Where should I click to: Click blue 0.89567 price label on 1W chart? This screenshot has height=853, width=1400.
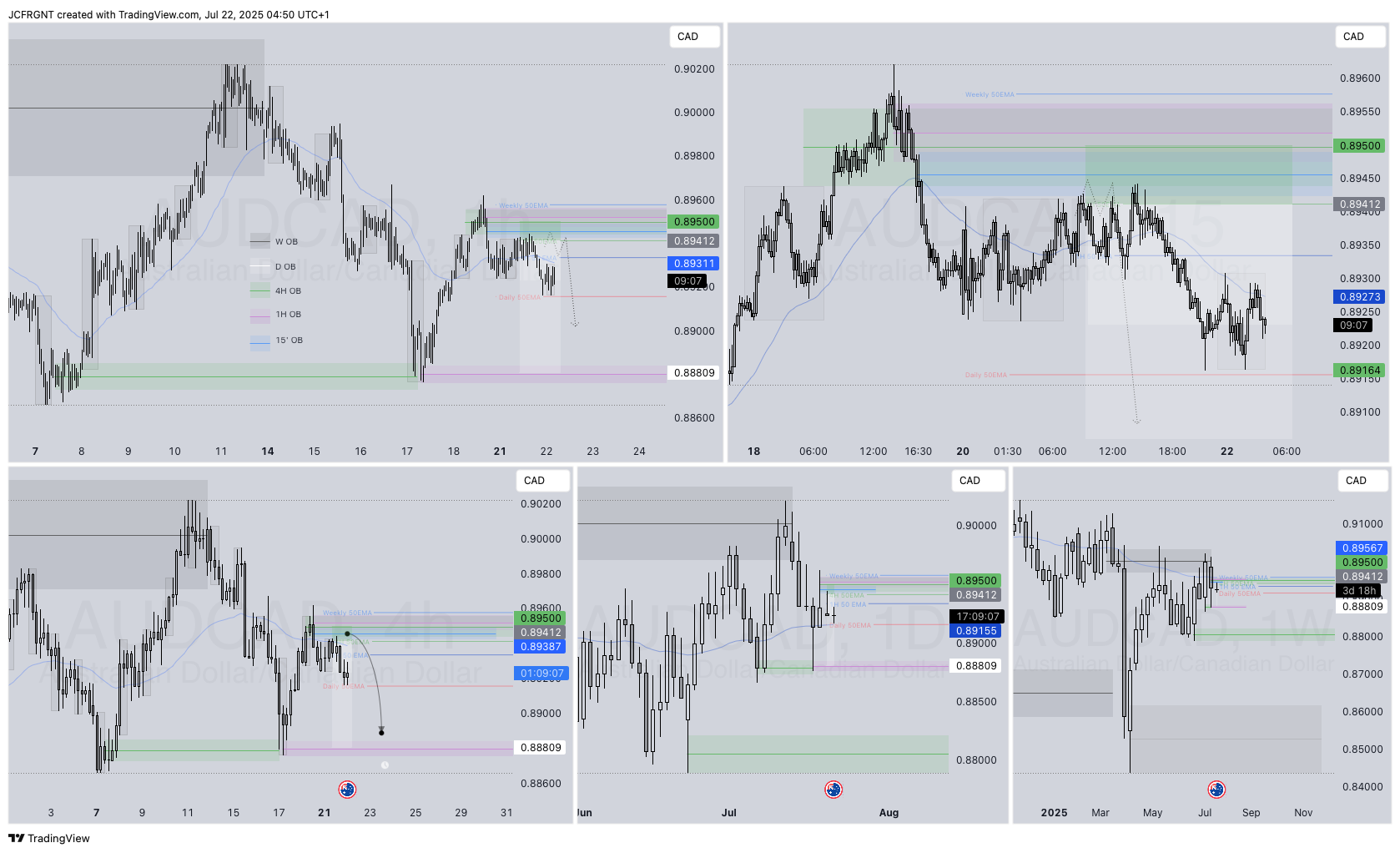click(x=1362, y=548)
